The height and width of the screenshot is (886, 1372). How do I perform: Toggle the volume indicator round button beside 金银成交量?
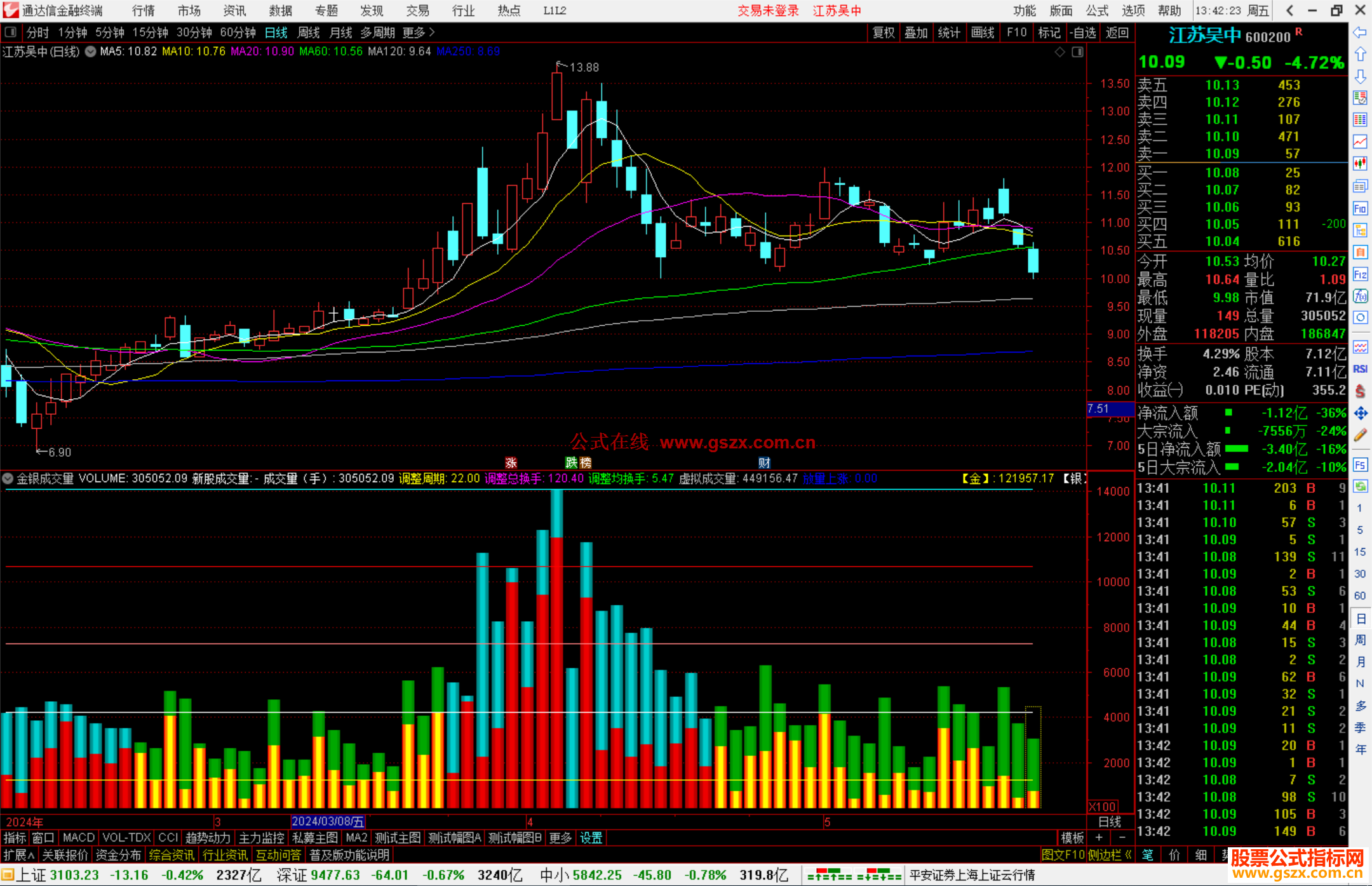tap(8, 478)
